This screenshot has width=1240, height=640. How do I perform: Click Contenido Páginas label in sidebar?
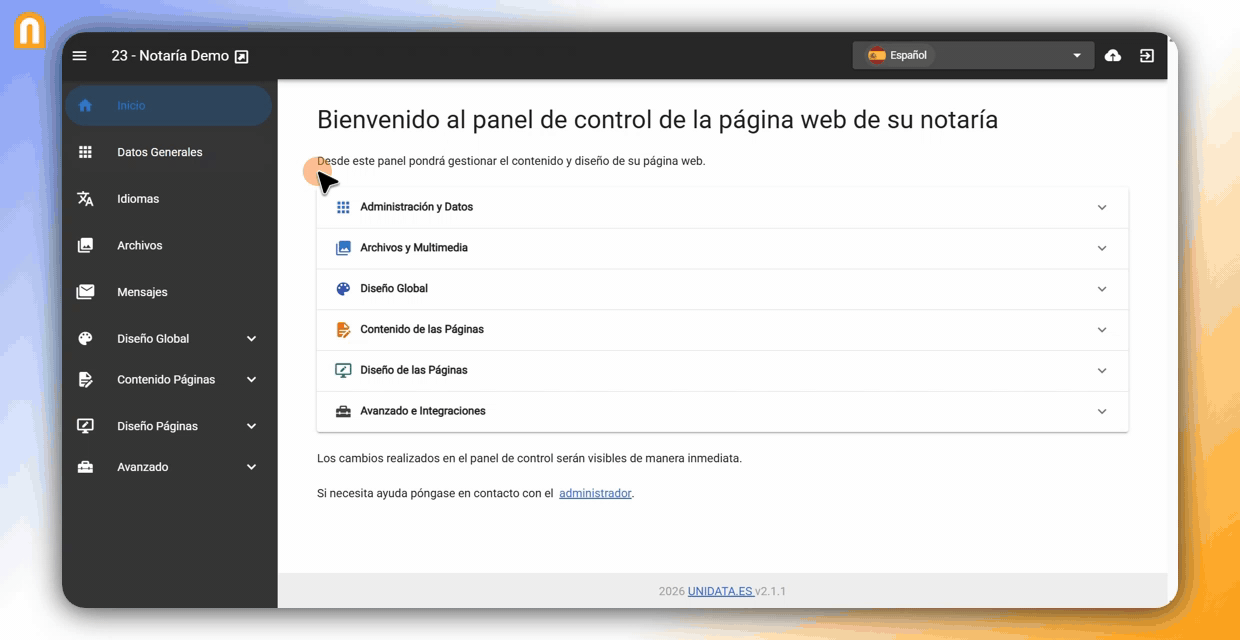click(166, 380)
